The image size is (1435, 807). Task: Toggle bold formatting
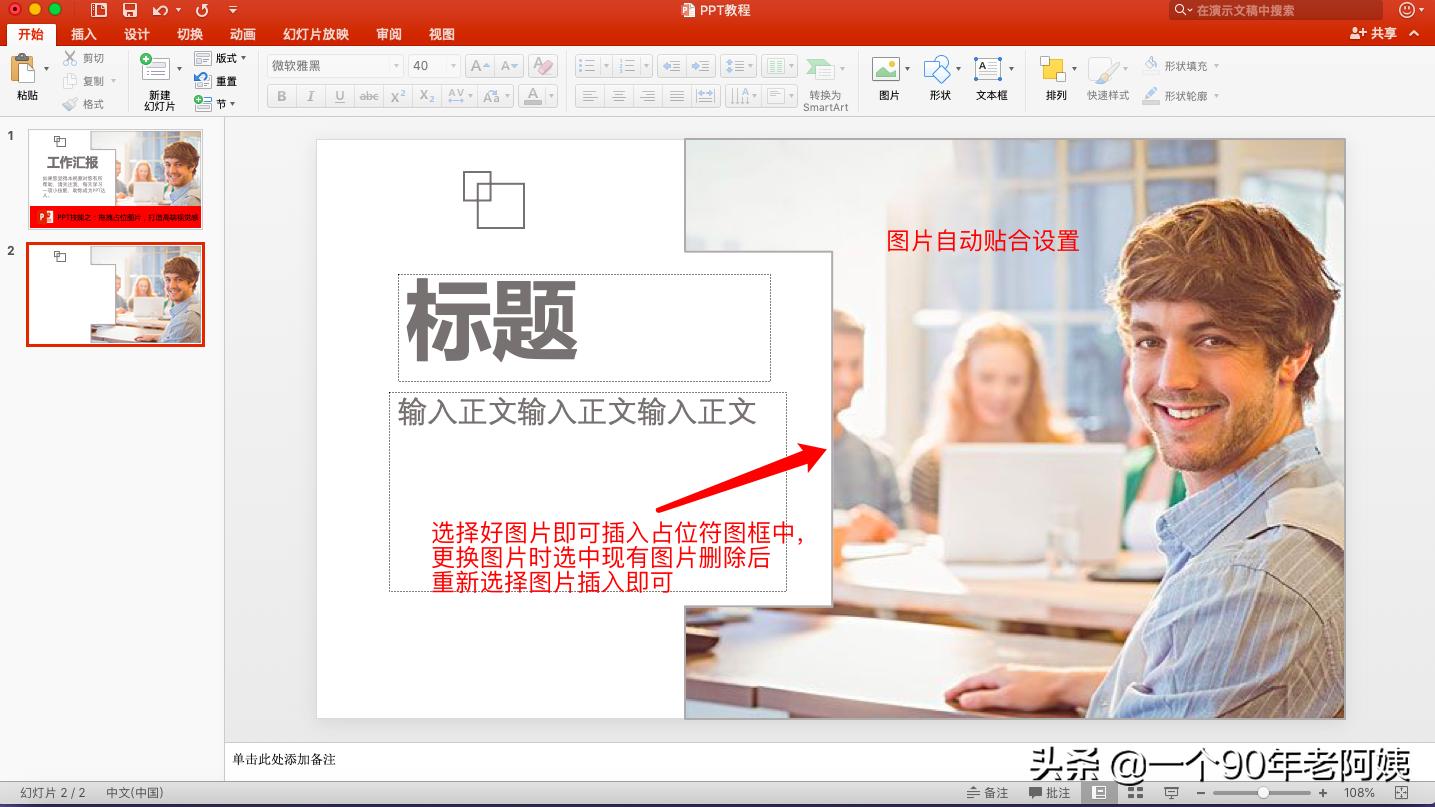click(x=281, y=95)
